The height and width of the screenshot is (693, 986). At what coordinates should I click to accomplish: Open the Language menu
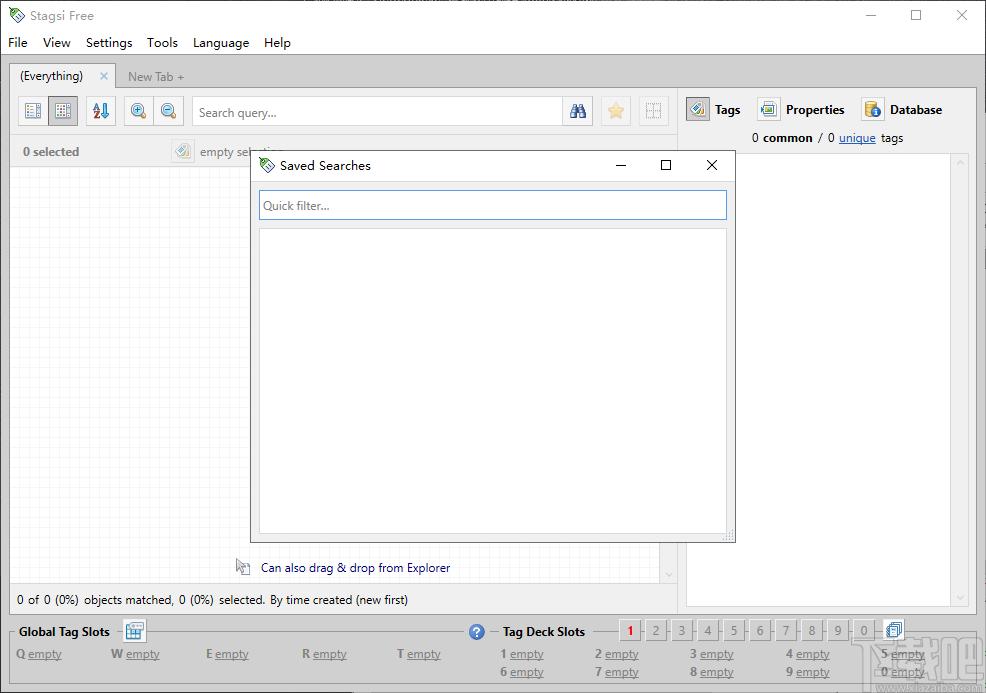221,43
